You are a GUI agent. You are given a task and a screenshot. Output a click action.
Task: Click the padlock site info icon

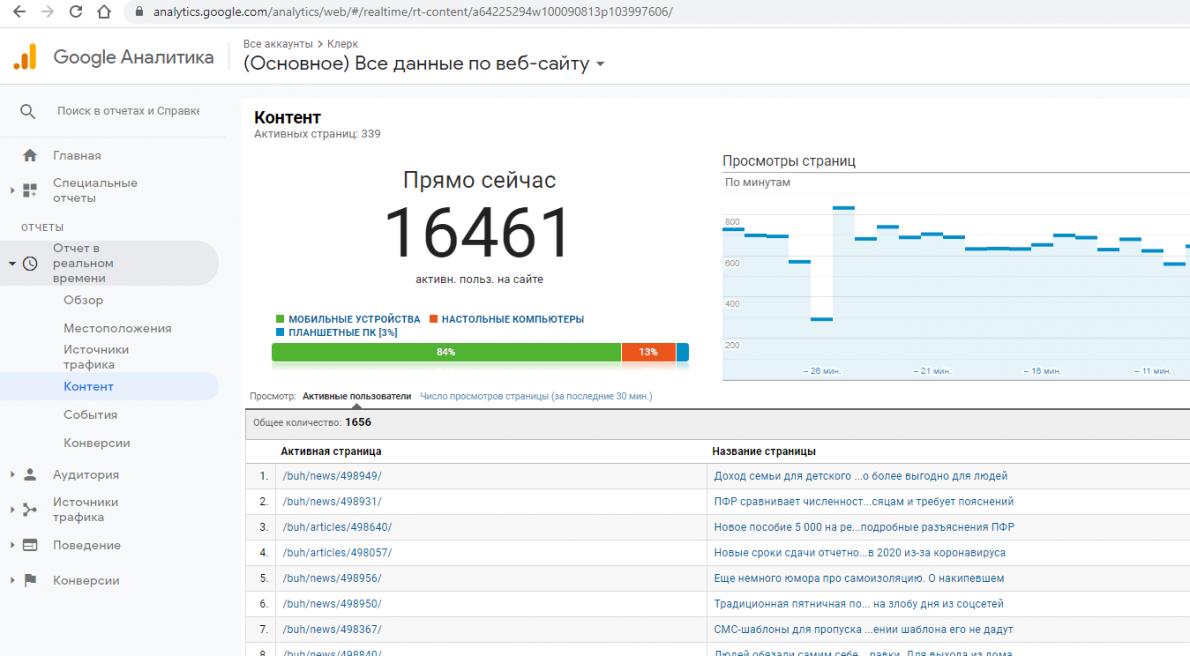[x=139, y=11]
